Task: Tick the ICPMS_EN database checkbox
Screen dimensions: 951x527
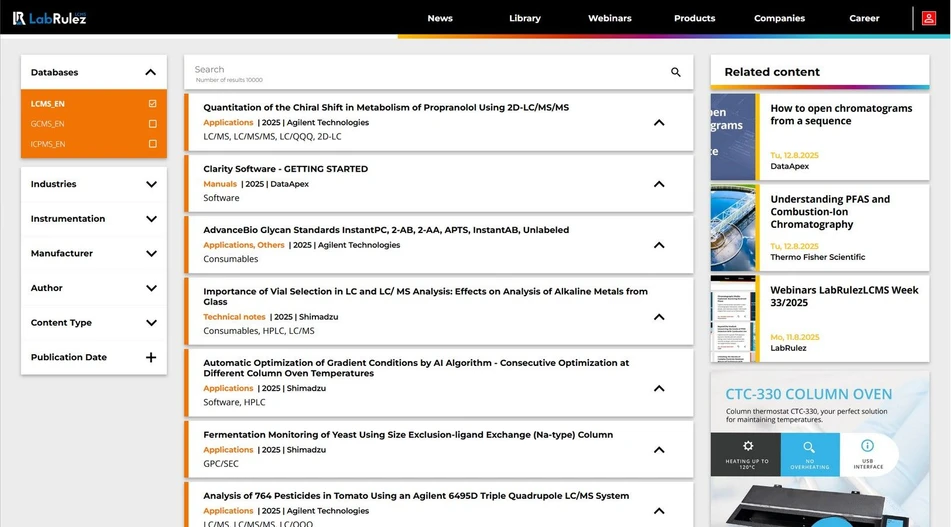Action: point(152,144)
